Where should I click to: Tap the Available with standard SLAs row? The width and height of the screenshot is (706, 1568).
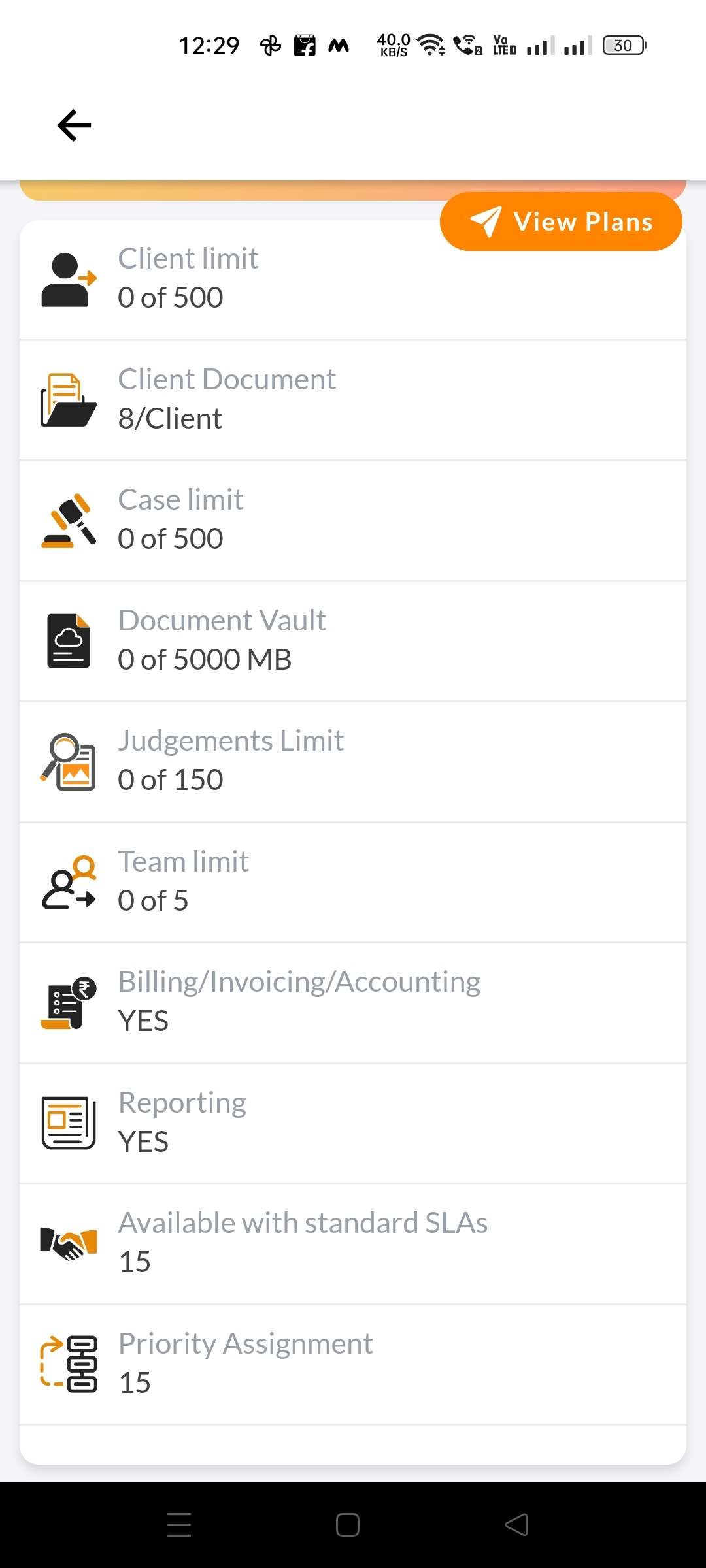point(353,1243)
